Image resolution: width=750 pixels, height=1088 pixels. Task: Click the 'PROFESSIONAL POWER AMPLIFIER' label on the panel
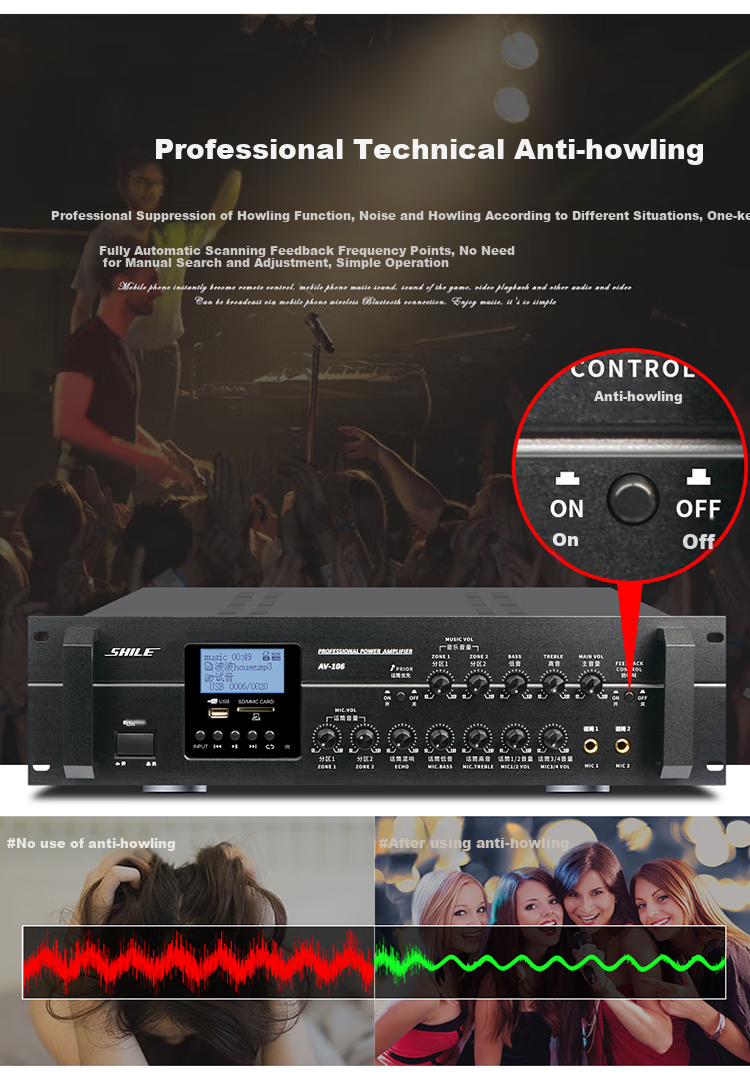pyautogui.click(x=365, y=652)
